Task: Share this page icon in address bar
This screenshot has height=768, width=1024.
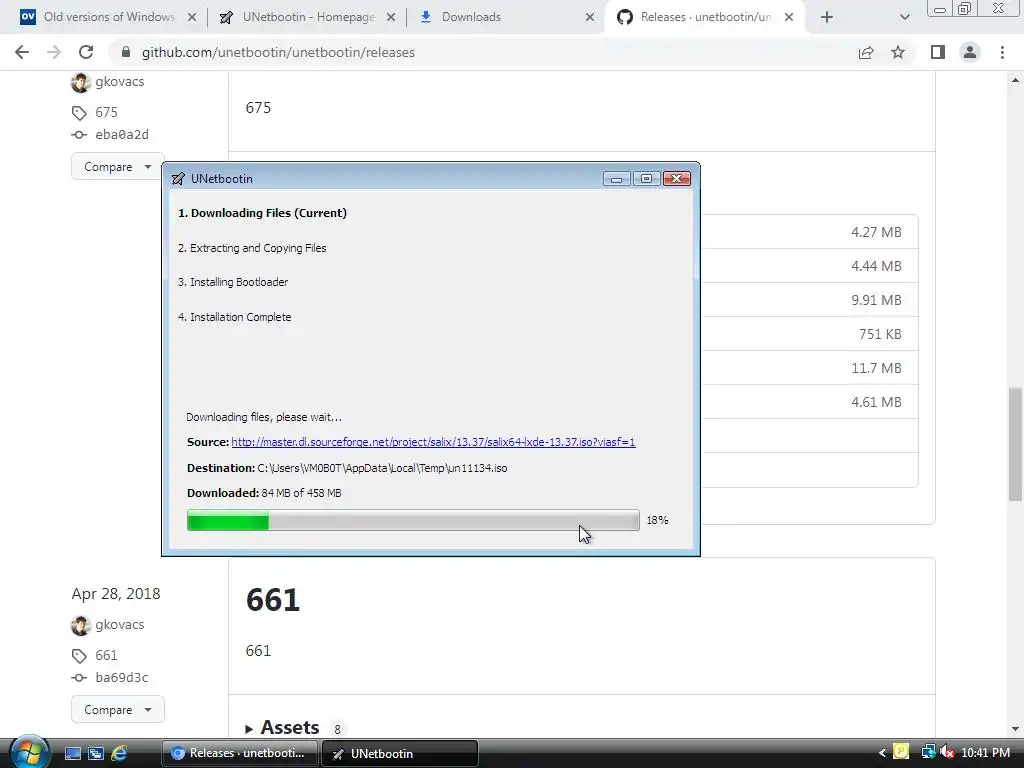Action: [866, 52]
